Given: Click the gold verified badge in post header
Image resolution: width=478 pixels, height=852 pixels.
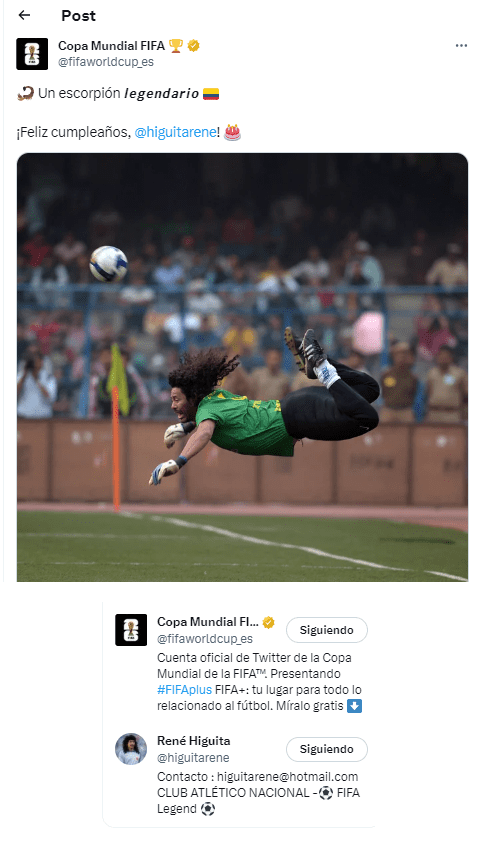Looking at the screenshot, I should pyautogui.click(x=193, y=46).
